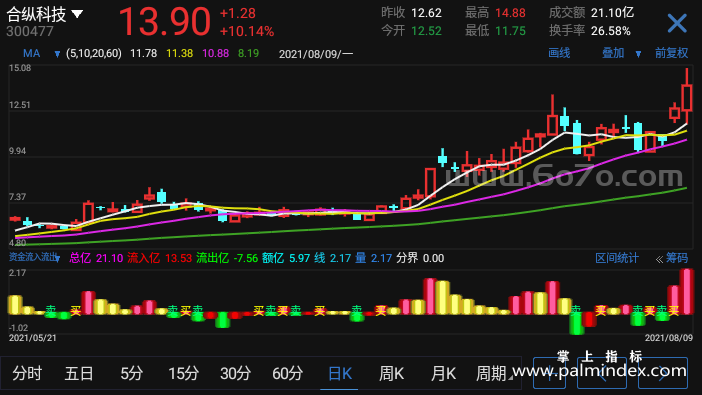Screen dimensions: 702x395
Task: Switch to 月K monthly candlesticks
Action: point(443,373)
